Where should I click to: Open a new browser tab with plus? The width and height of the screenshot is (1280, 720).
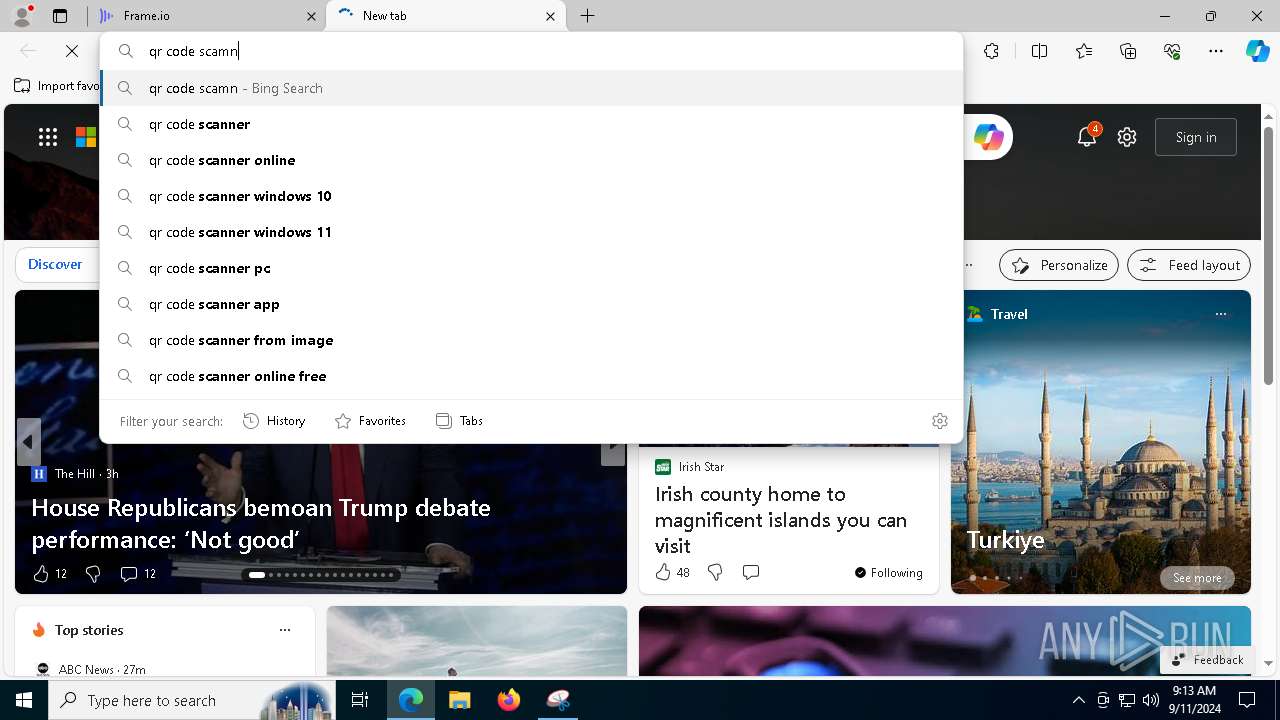click(588, 16)
